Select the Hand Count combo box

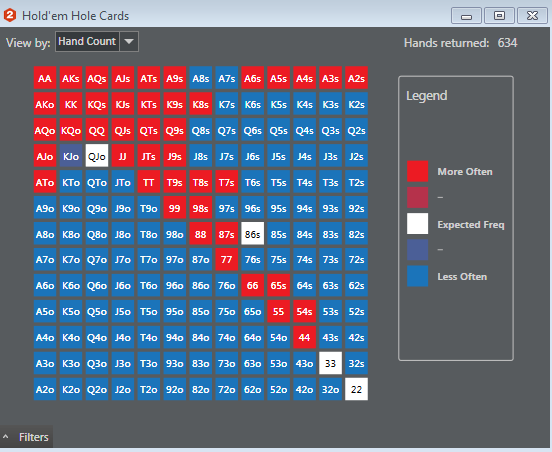click(97, 42)
